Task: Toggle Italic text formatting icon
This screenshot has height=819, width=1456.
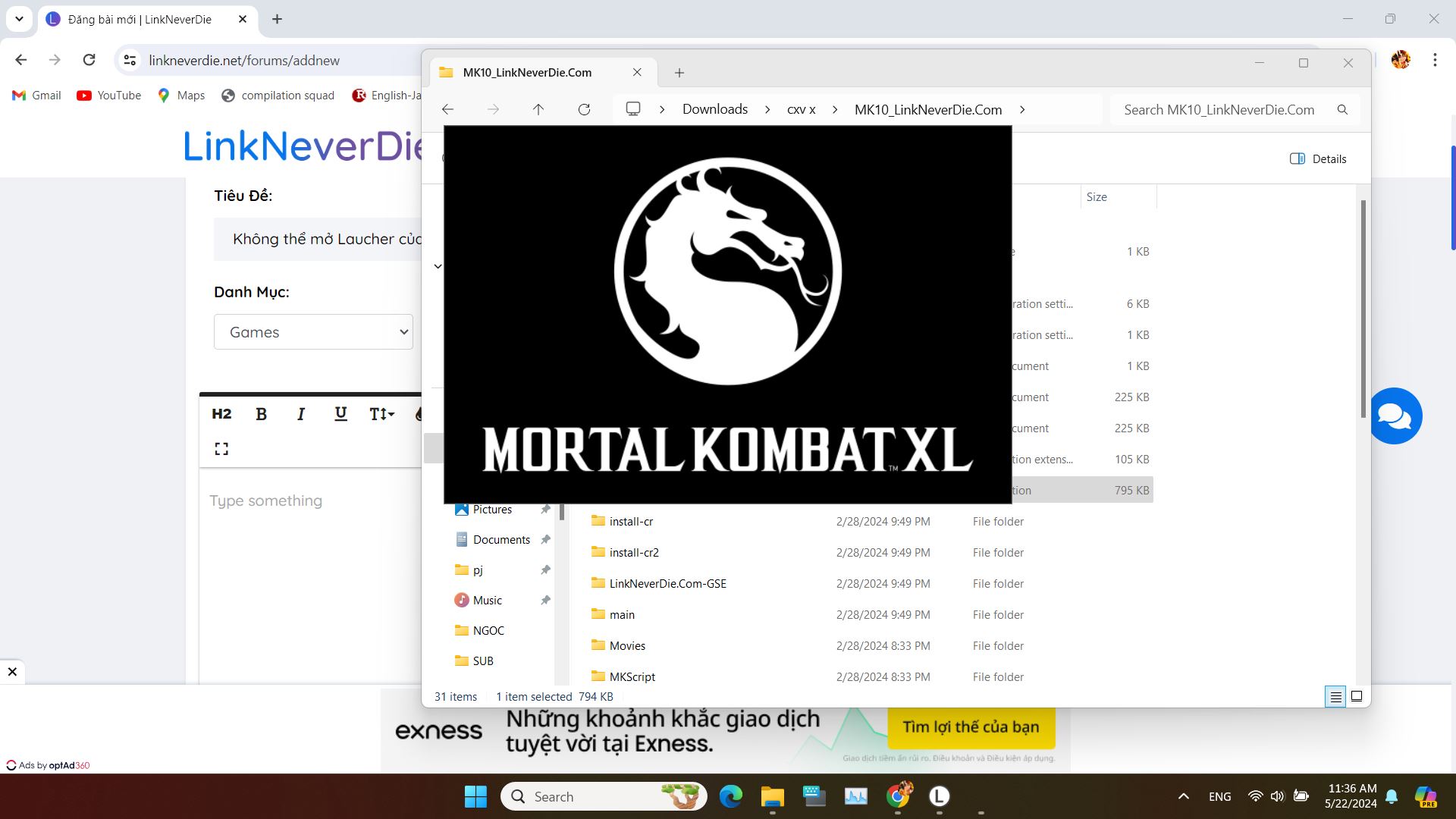Action: pyautogui.click(x=301, y=413)
